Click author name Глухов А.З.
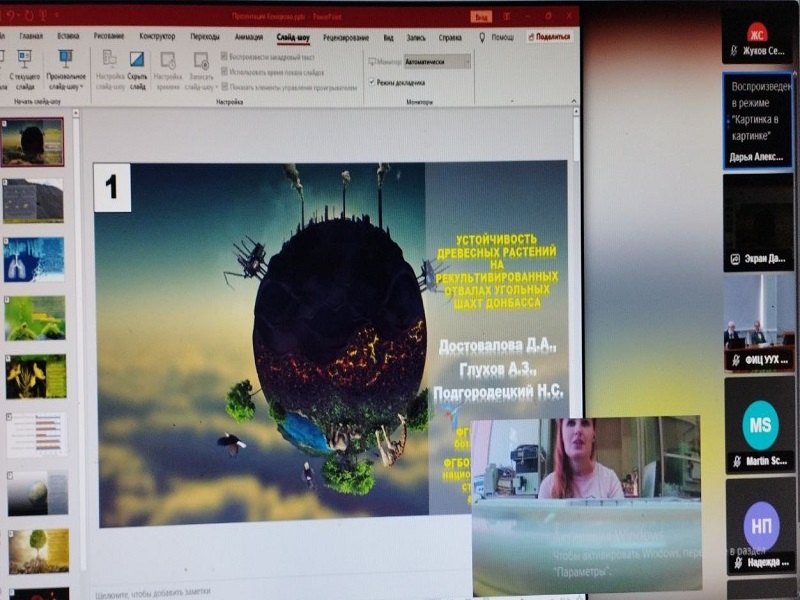Viewport: 800px width, 600px height. (497, 369)
